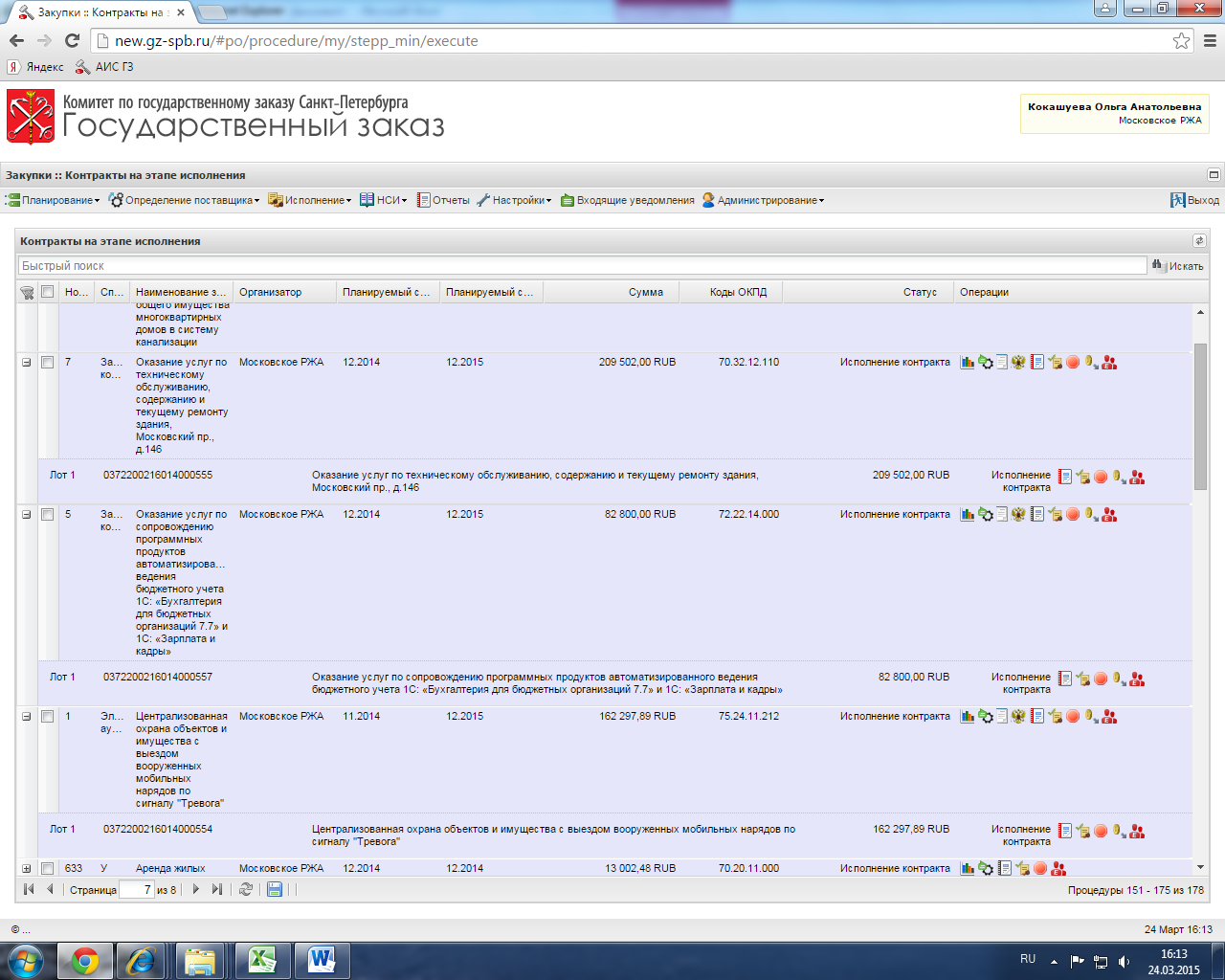Click the Быстрый поиск search field
Image resolution: width=1225 pixels, height=980 pixels.
tap(582, 265)
